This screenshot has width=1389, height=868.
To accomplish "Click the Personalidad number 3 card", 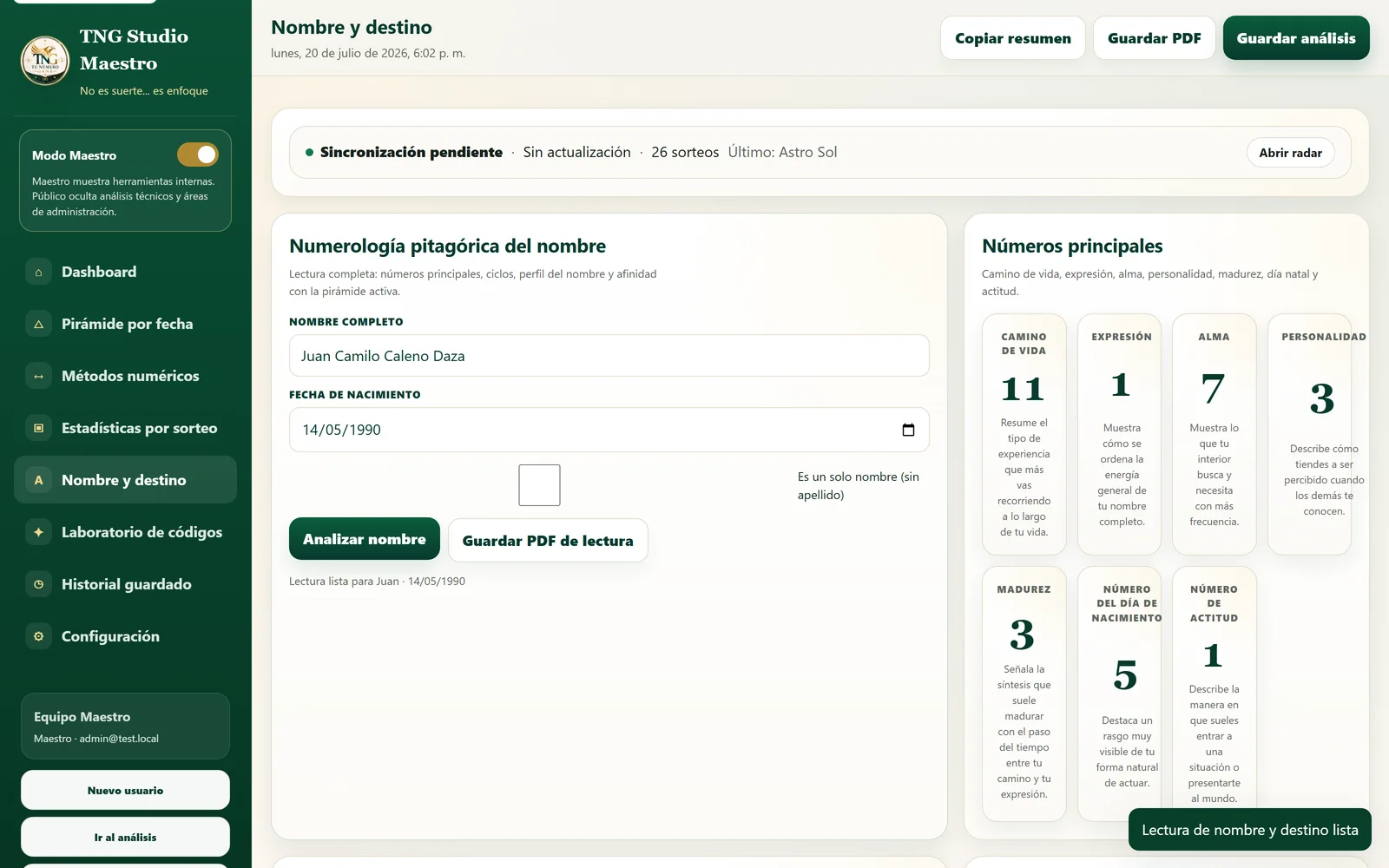I will click(x=1309, y=434).
